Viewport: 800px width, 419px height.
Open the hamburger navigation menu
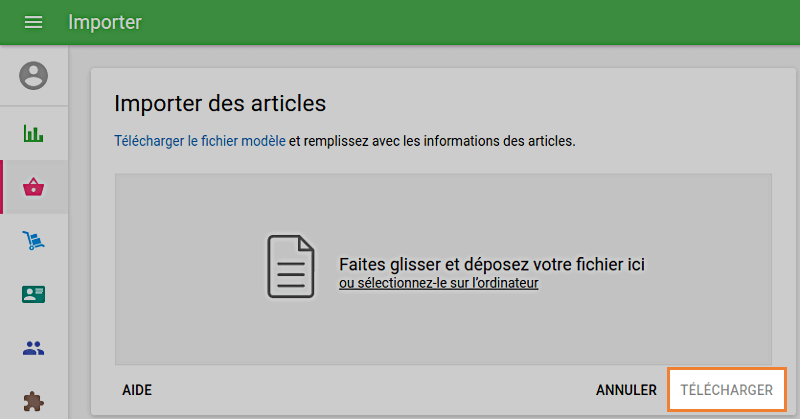click(34, 22)
